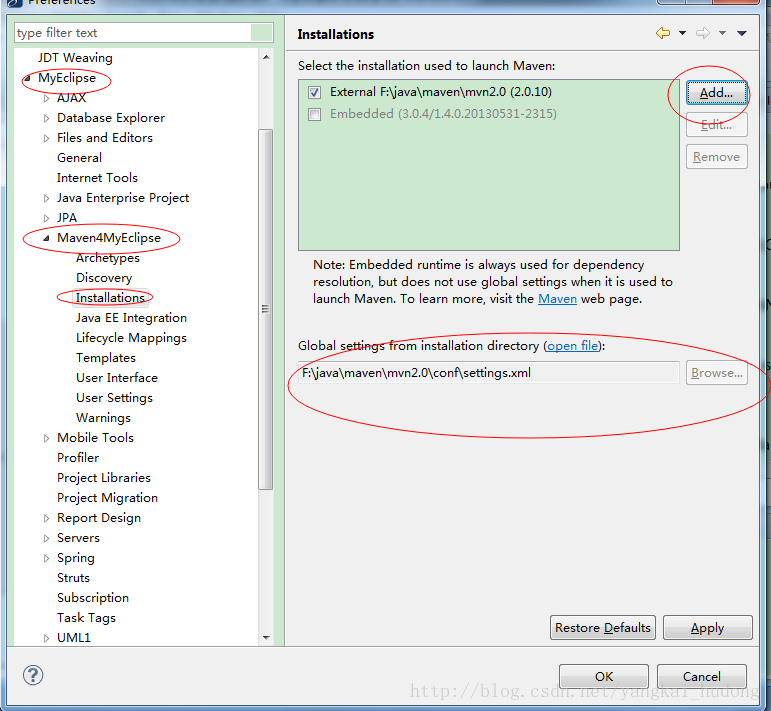Check the Embedded 3.0.4 installation checkbox
The width and height of the screenshot is (771, 711).
click(314, 115)
